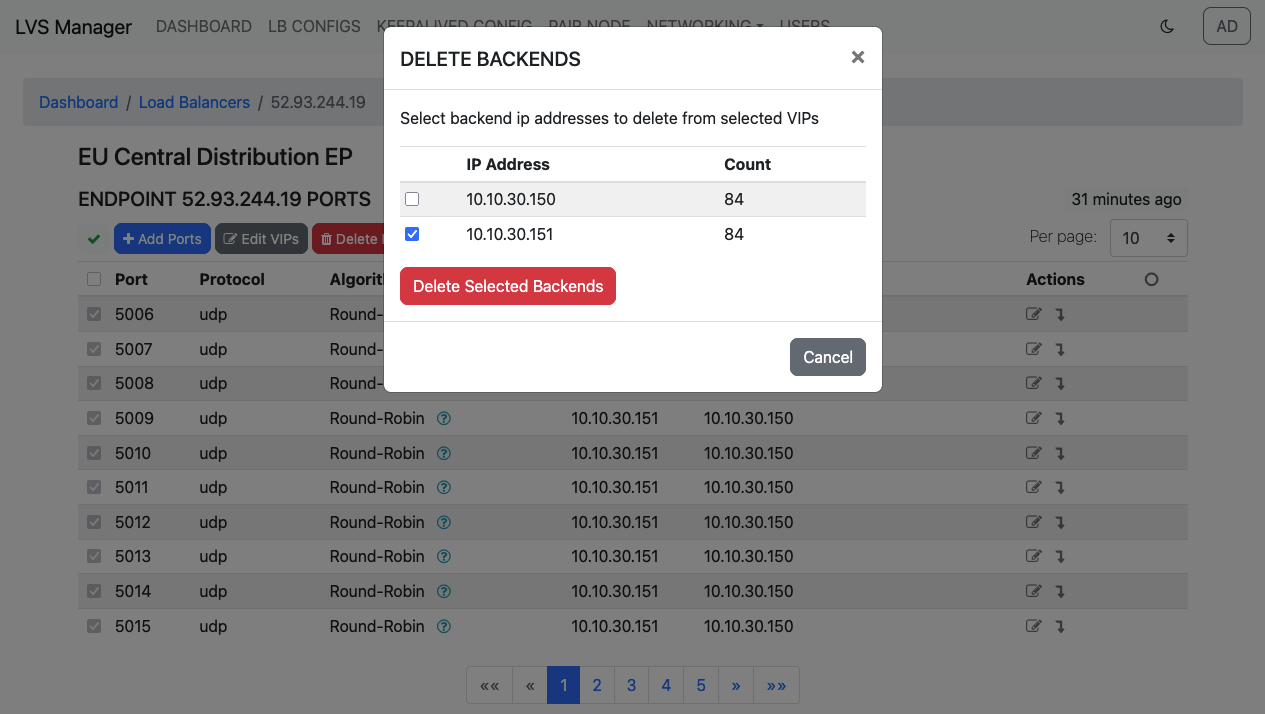Viewport: 1265px width, 714px height.
Task: Click arrow icon for port 5015
Action: click(x=1060, y=627)
